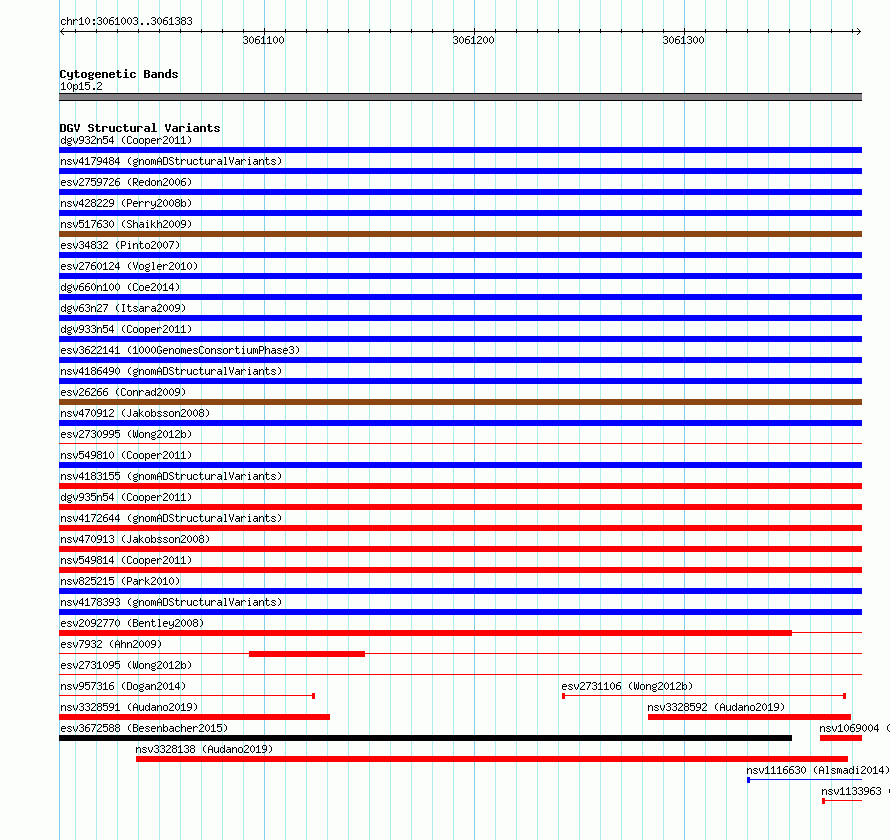The width and height of the screenshot is (890, 840).
Task: Click the brown nsv517630 Shaikh2009 bar
Action: tap(460, 234)
